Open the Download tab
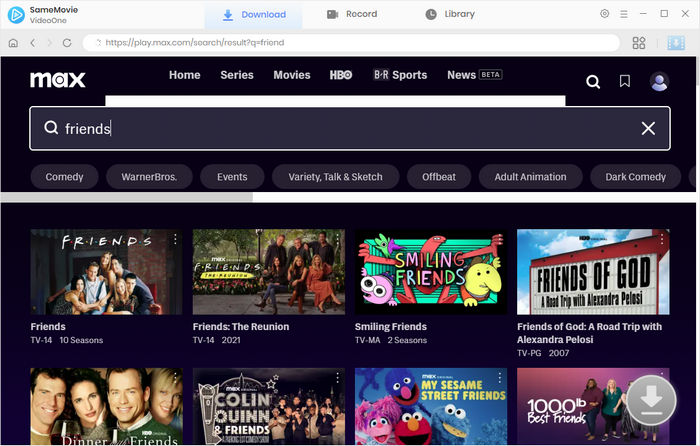 click(254, 15)
